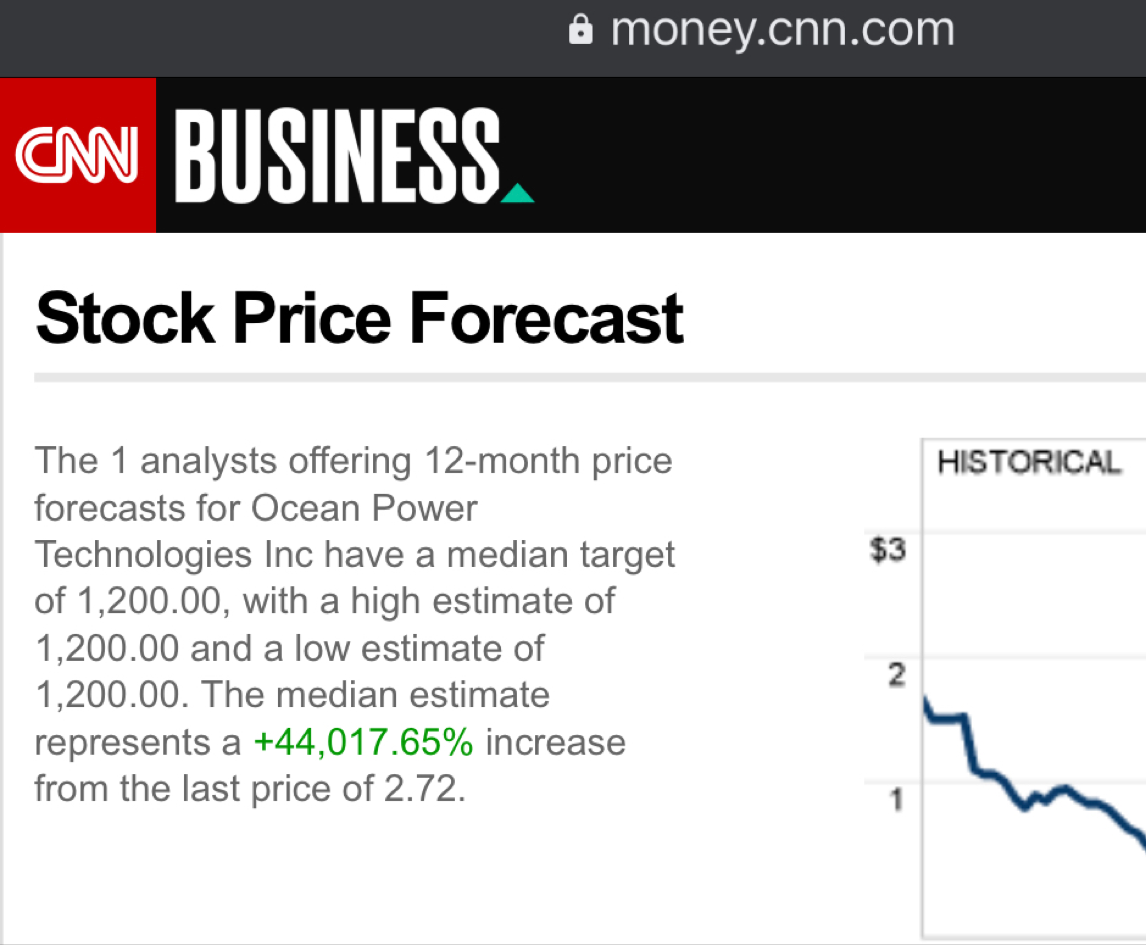Click the $3 axis label
This screenshot has width=1146, height=945.
[888, 550]
